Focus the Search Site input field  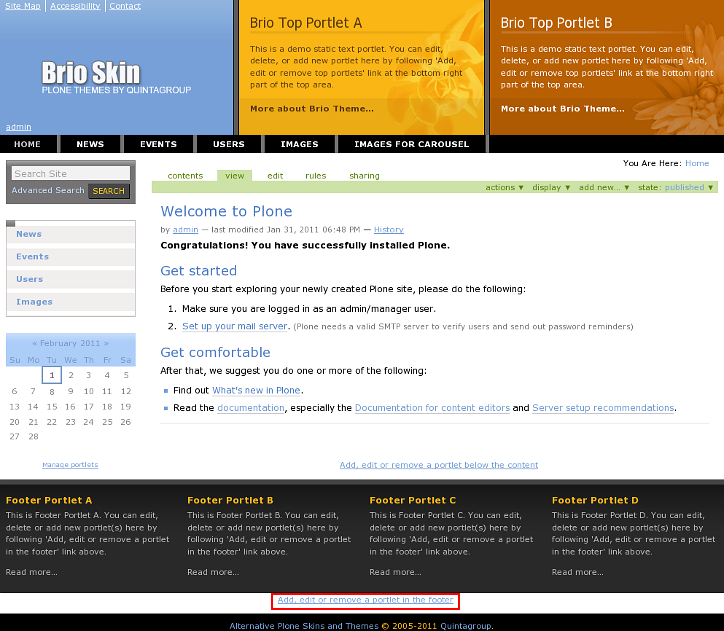pyautogui.click(x=71, y=174)
